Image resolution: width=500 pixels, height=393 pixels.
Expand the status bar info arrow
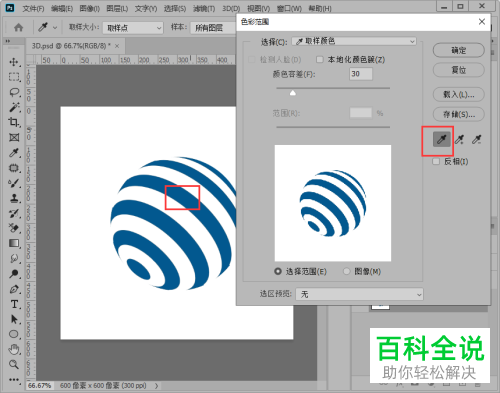(157, 386)
